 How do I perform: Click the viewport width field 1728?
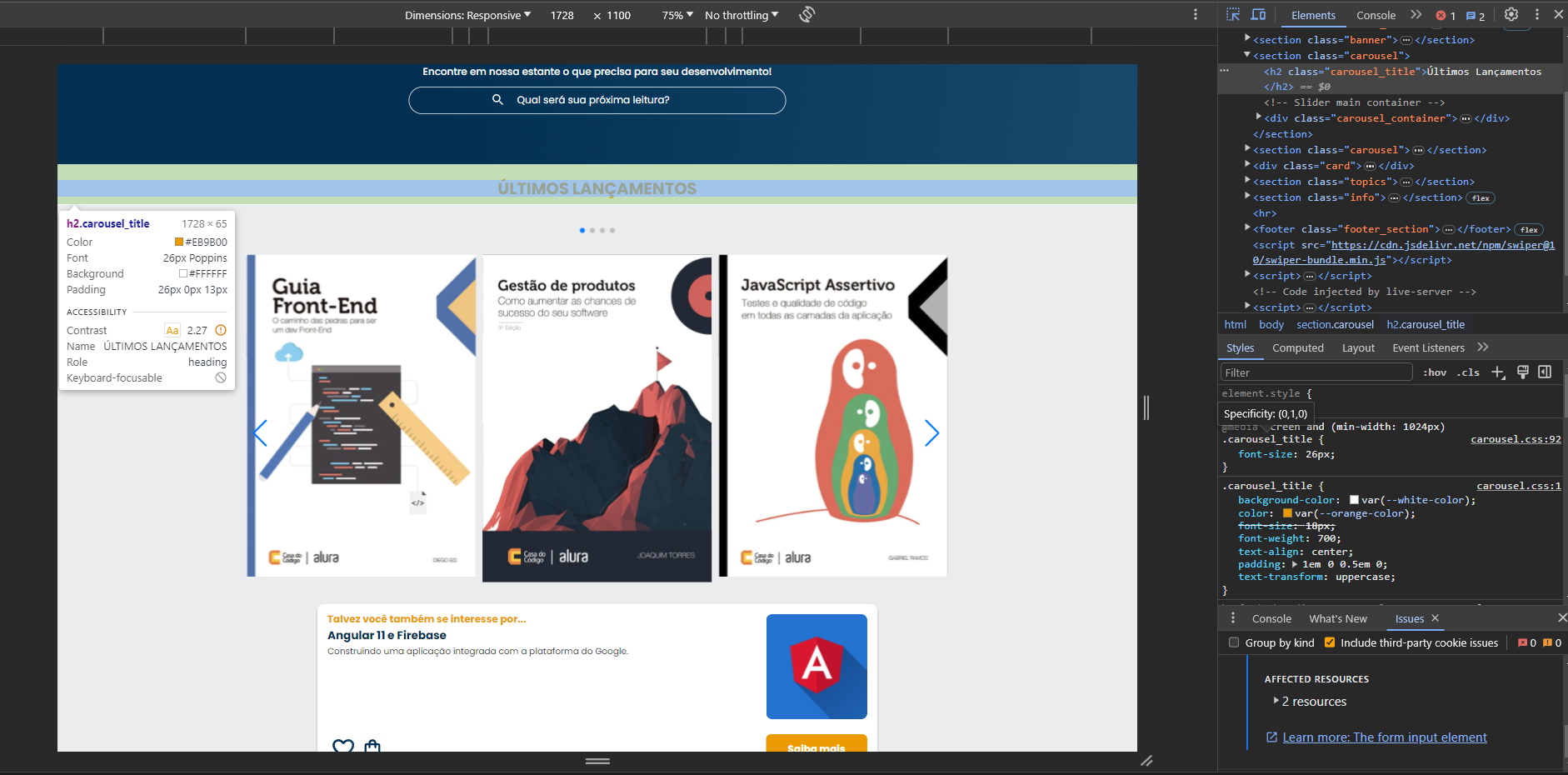point(562,15)
